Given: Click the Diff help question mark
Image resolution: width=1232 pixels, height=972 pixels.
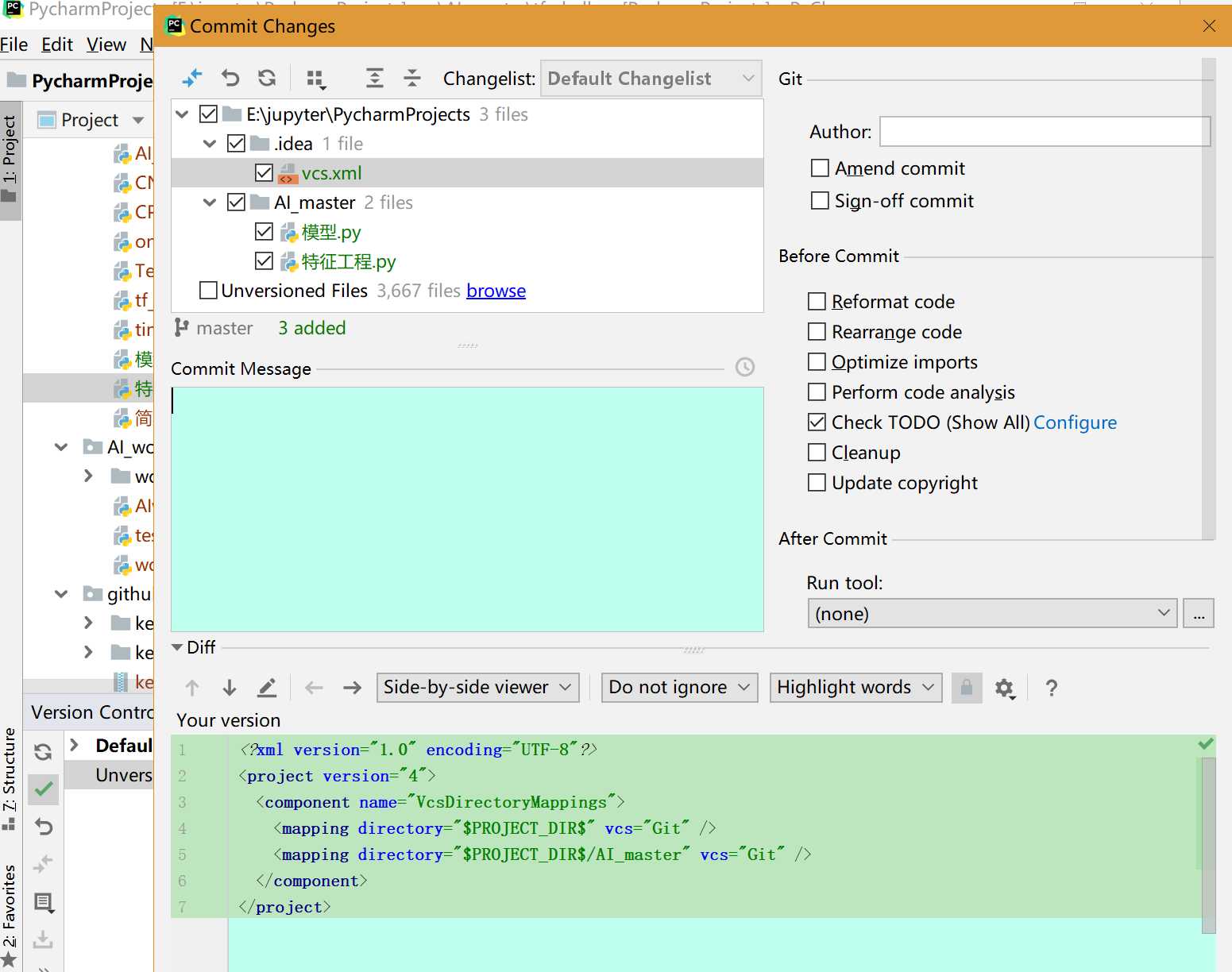Looking at the screenshot, I should click(x=1051, y=688).
